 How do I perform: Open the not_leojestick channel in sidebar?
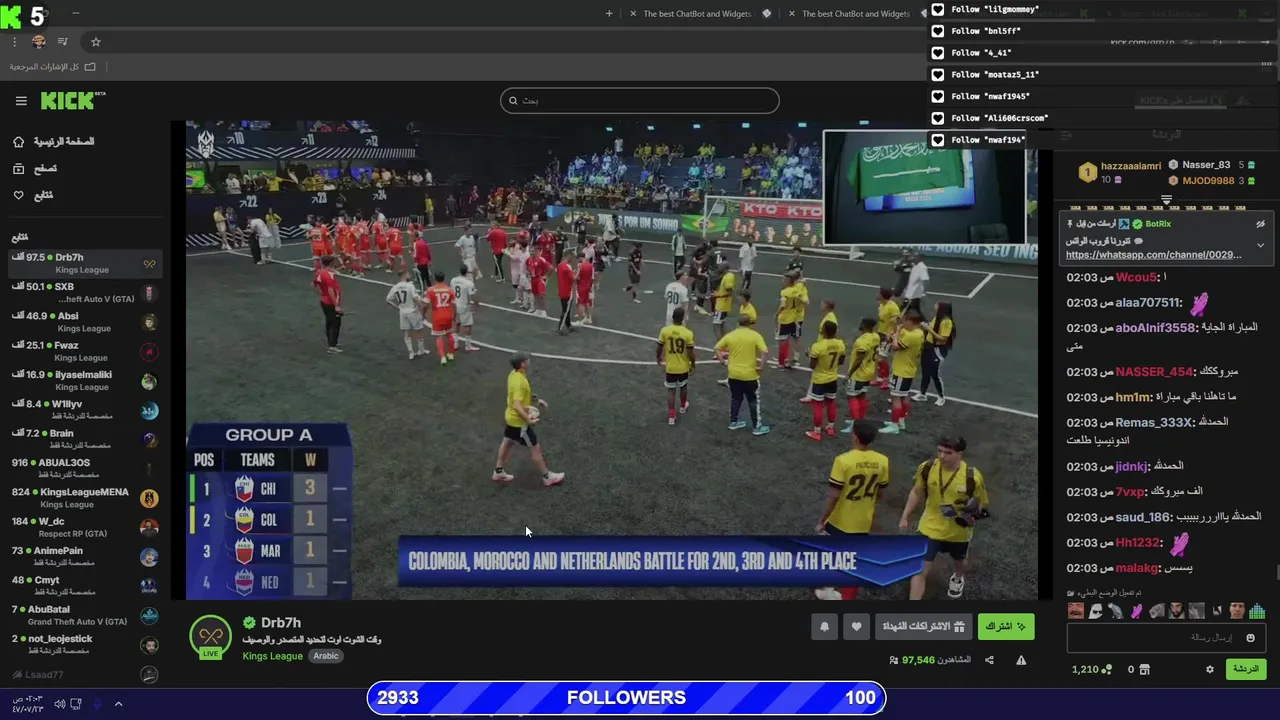coord(85,644)
